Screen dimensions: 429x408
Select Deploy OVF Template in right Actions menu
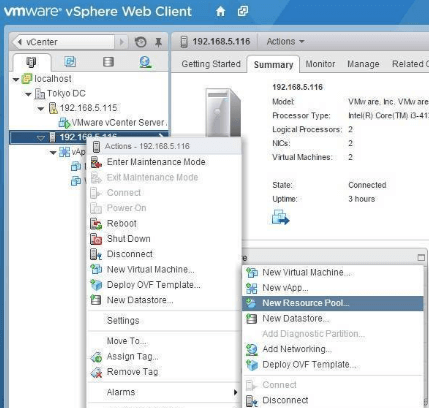point(333,365)
